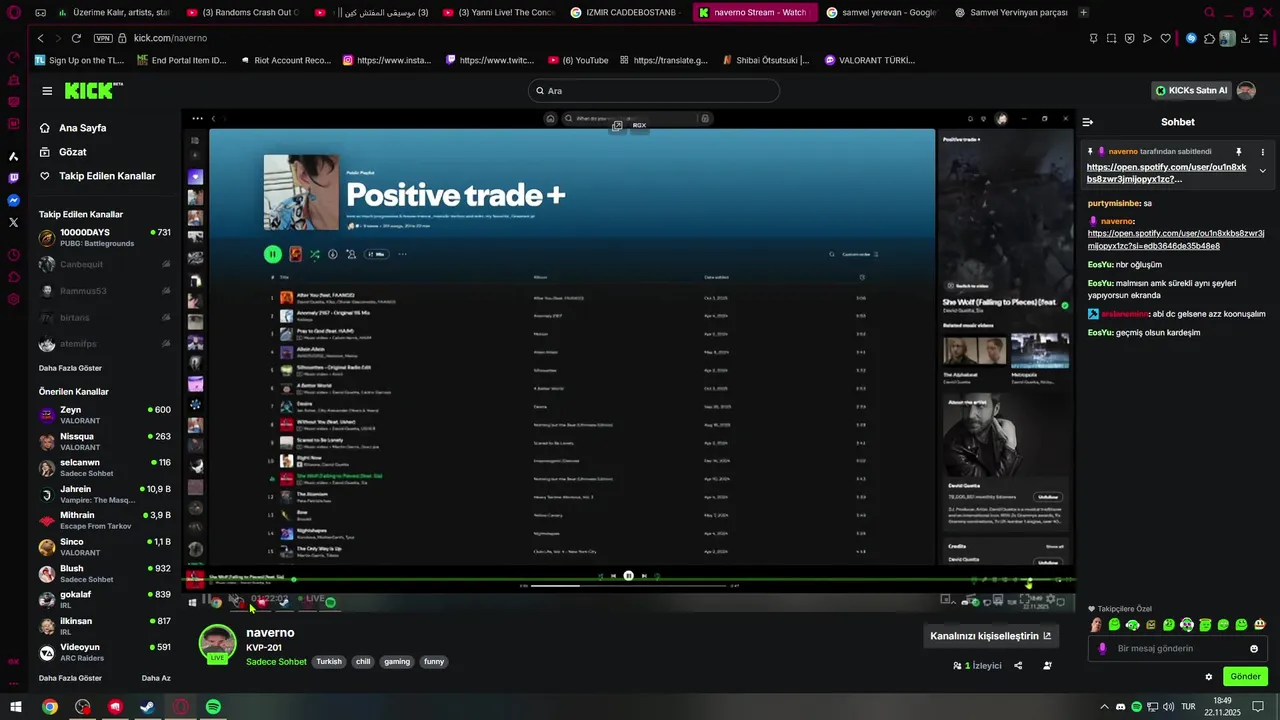This screenshot has height=720, width=1280.
Task: Click KICKs Satın Al button
Action: point(1190,91)
